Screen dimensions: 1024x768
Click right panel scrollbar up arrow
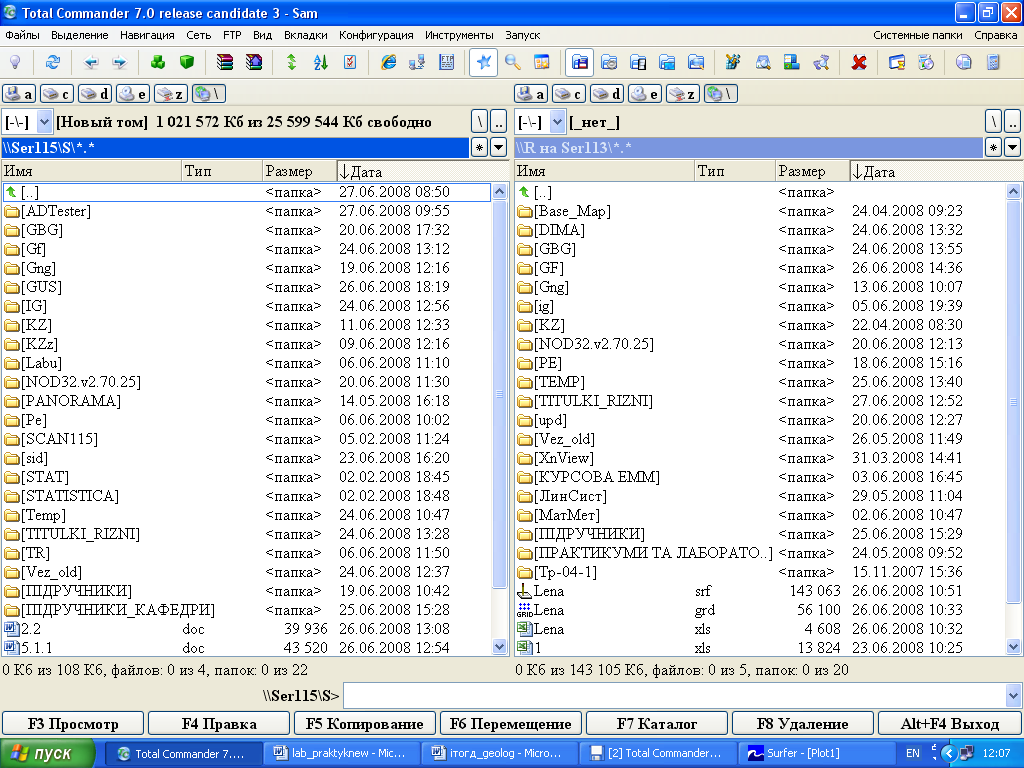click(1013, 191)
